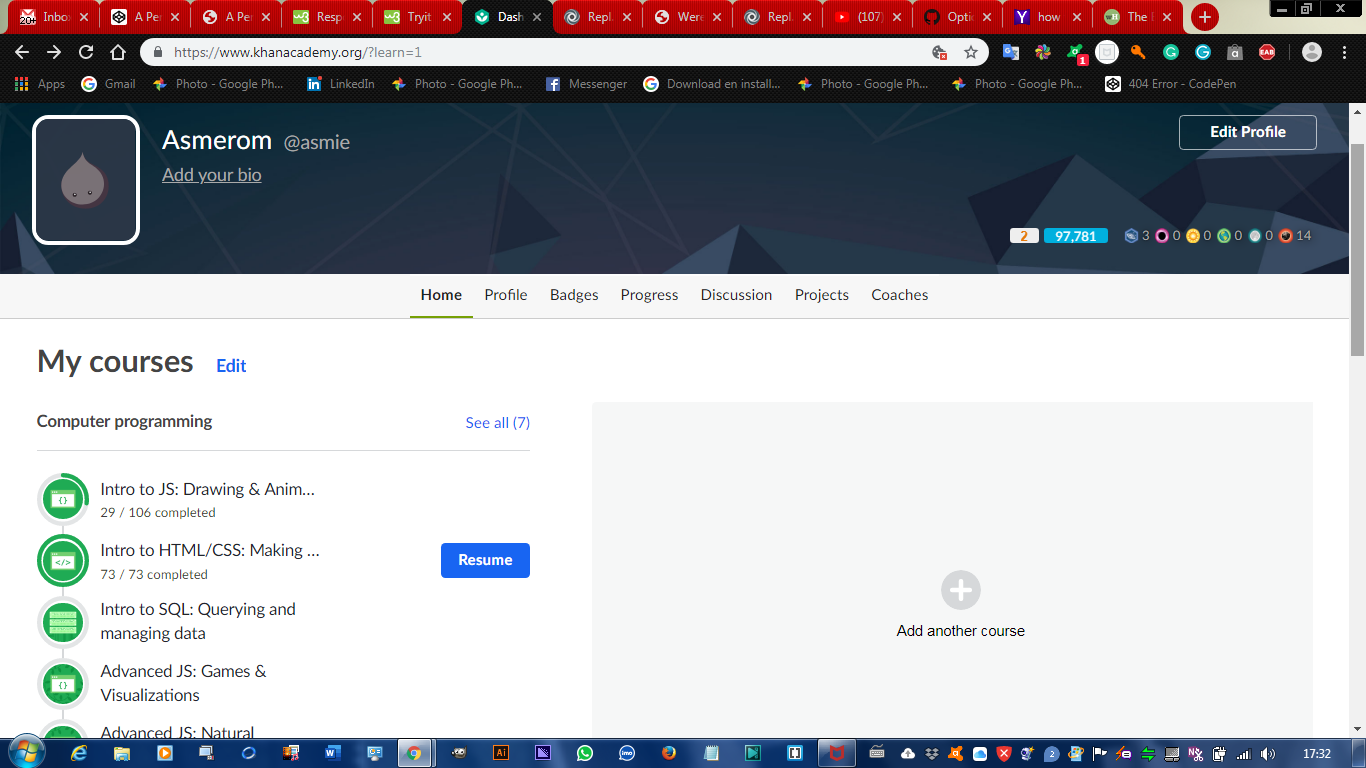1366x768 pixels.
Task: Click the Black Hole badge icon
Action: tap(1162, 236)
